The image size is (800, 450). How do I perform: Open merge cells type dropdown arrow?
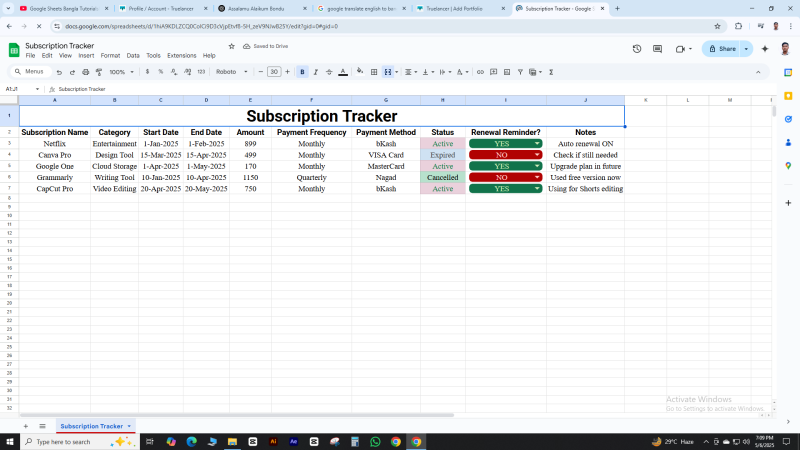point(396,72)
